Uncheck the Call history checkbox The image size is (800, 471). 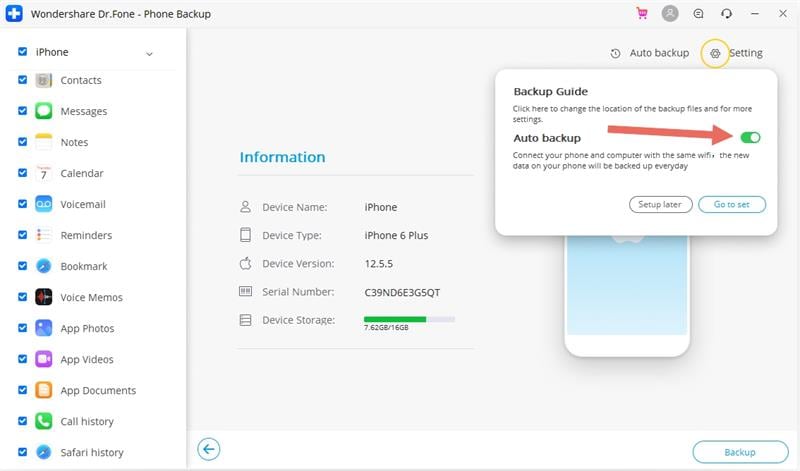tap(22, 421)
